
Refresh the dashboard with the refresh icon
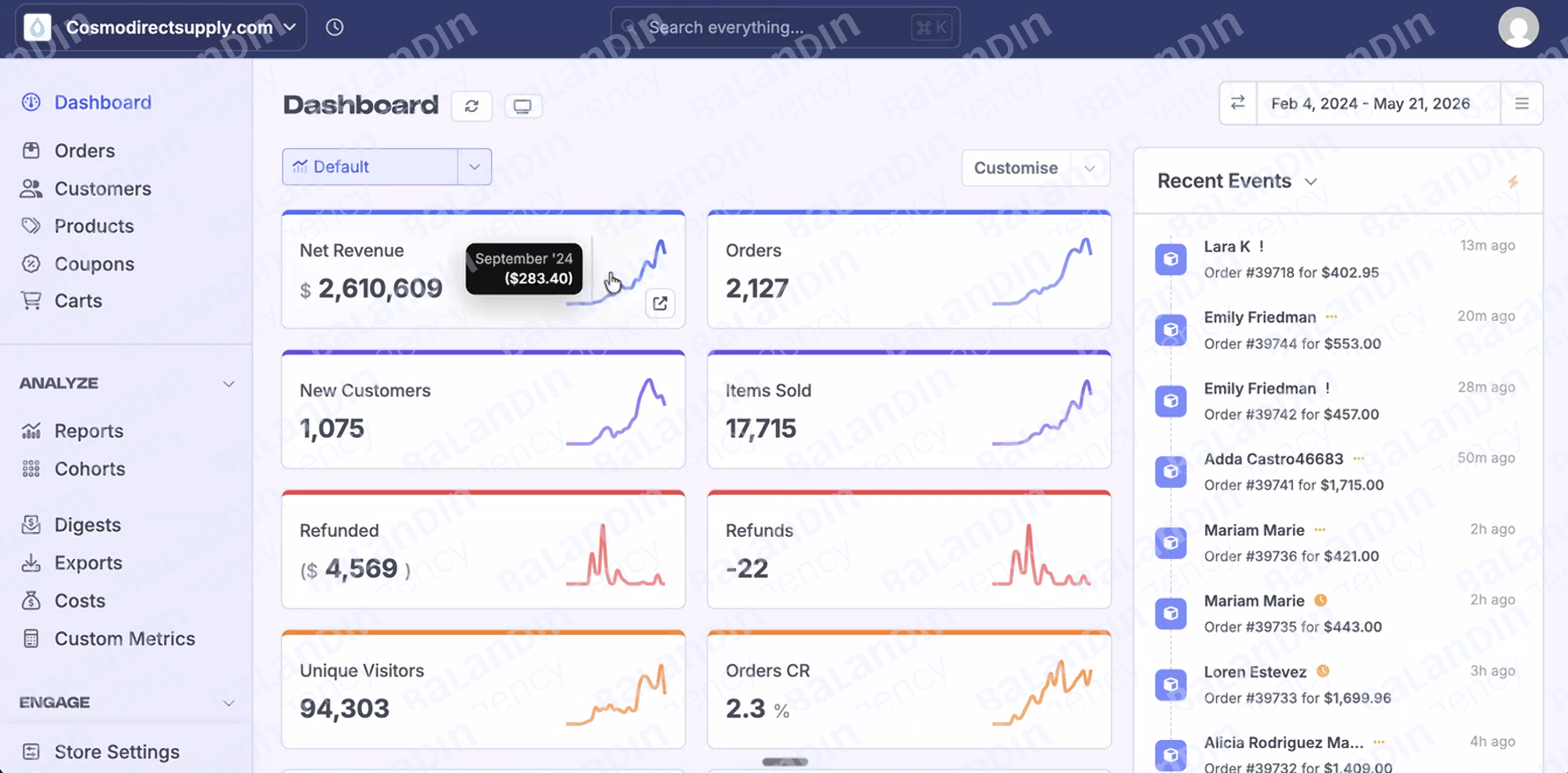[472, 106]
